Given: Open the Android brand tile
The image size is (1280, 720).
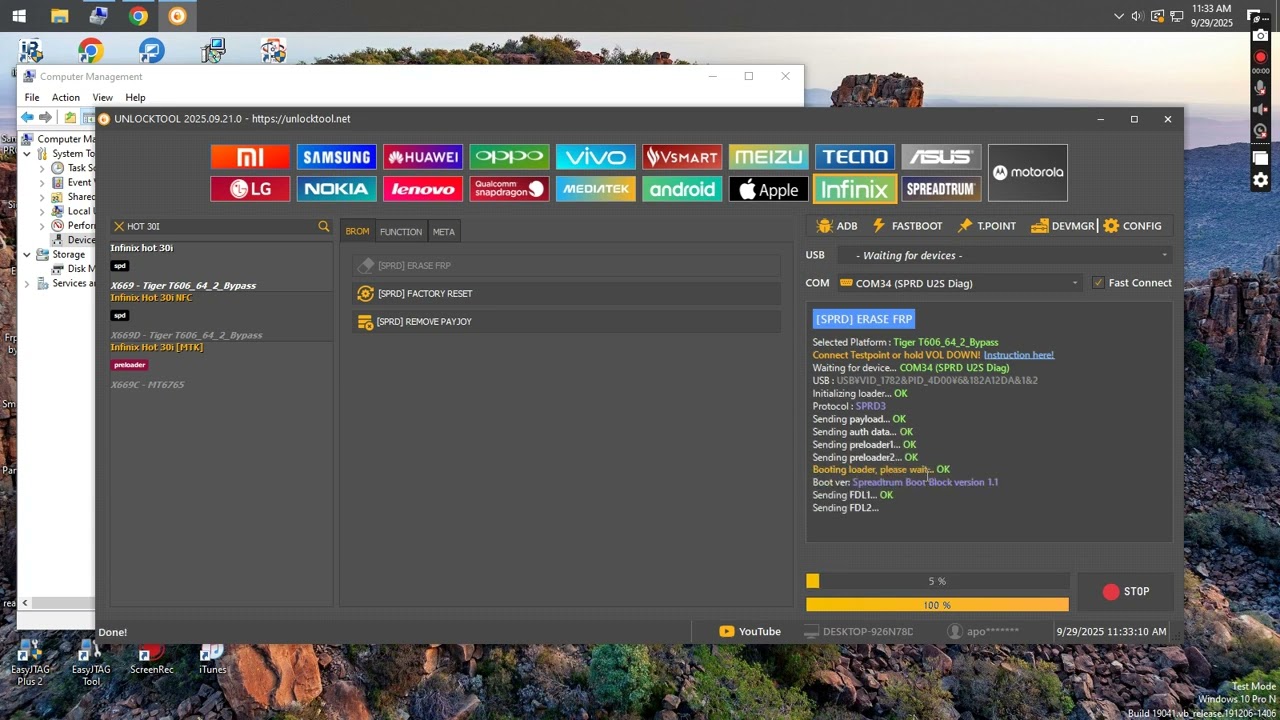Looking at the screenshot, I should coord(682,189).
